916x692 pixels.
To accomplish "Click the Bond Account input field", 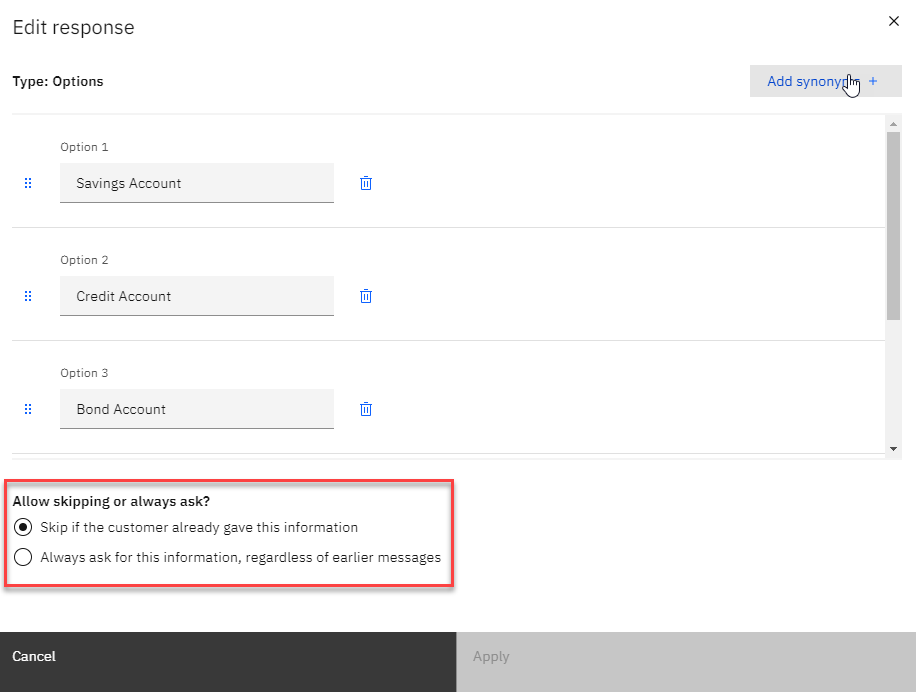I will 197,409.
